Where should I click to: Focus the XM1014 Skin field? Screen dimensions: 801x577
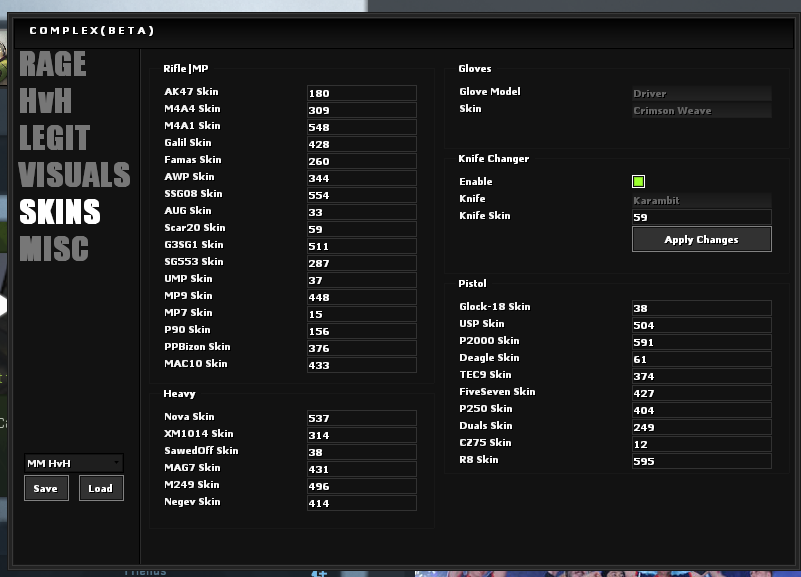[362, 435]
